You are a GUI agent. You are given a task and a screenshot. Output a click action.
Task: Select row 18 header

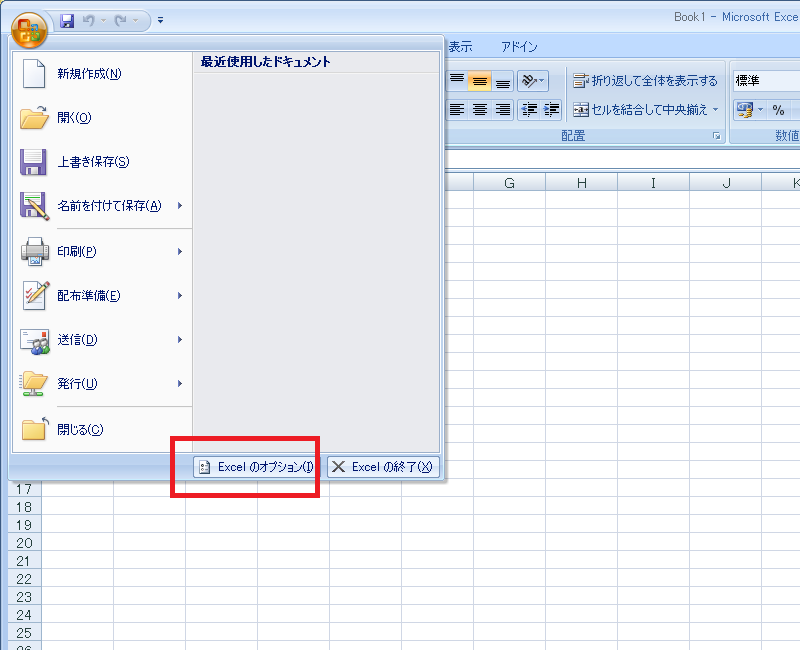coord(24,507)
